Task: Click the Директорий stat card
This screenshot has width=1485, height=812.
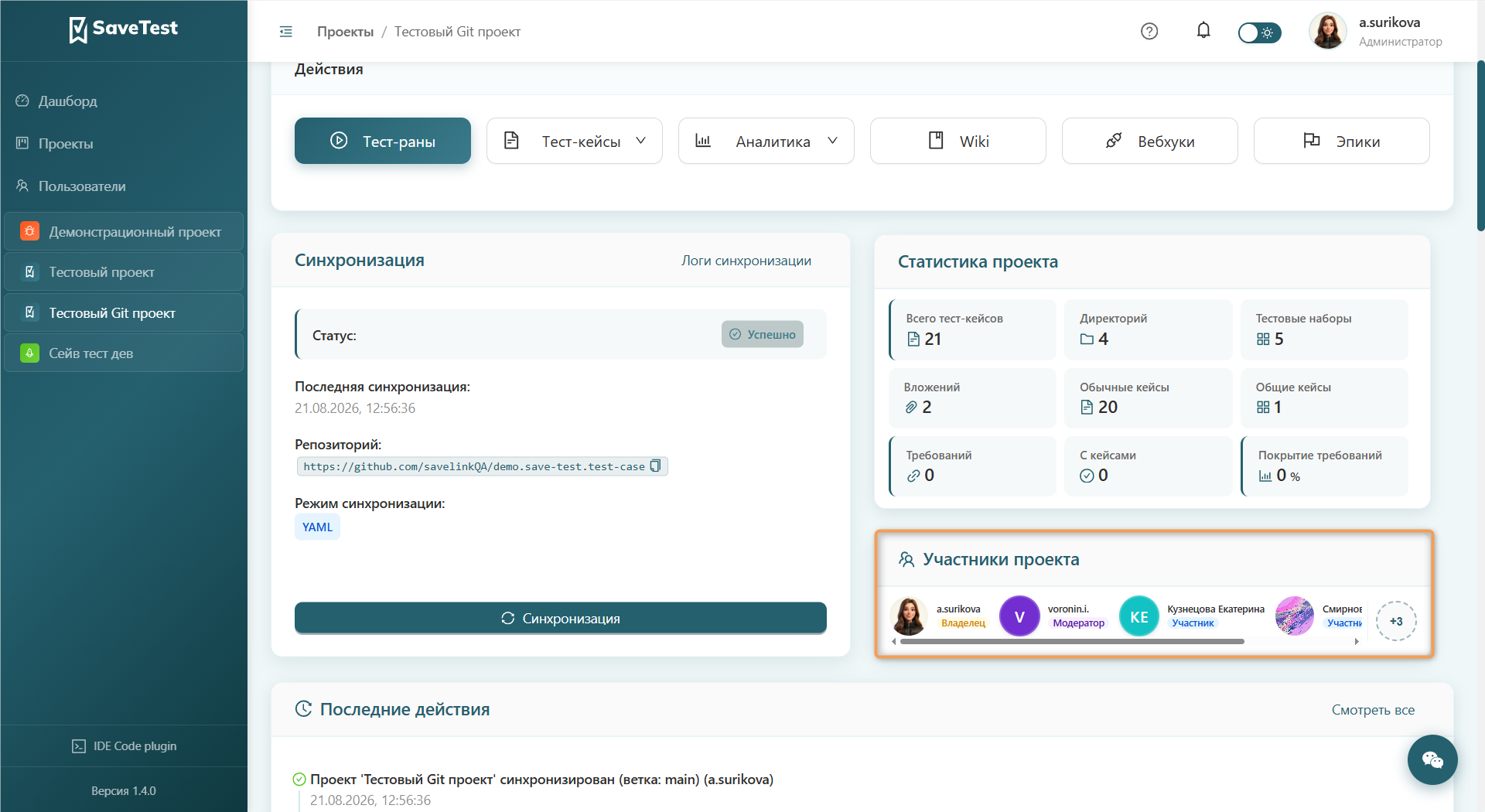Action: [1149, 329]
